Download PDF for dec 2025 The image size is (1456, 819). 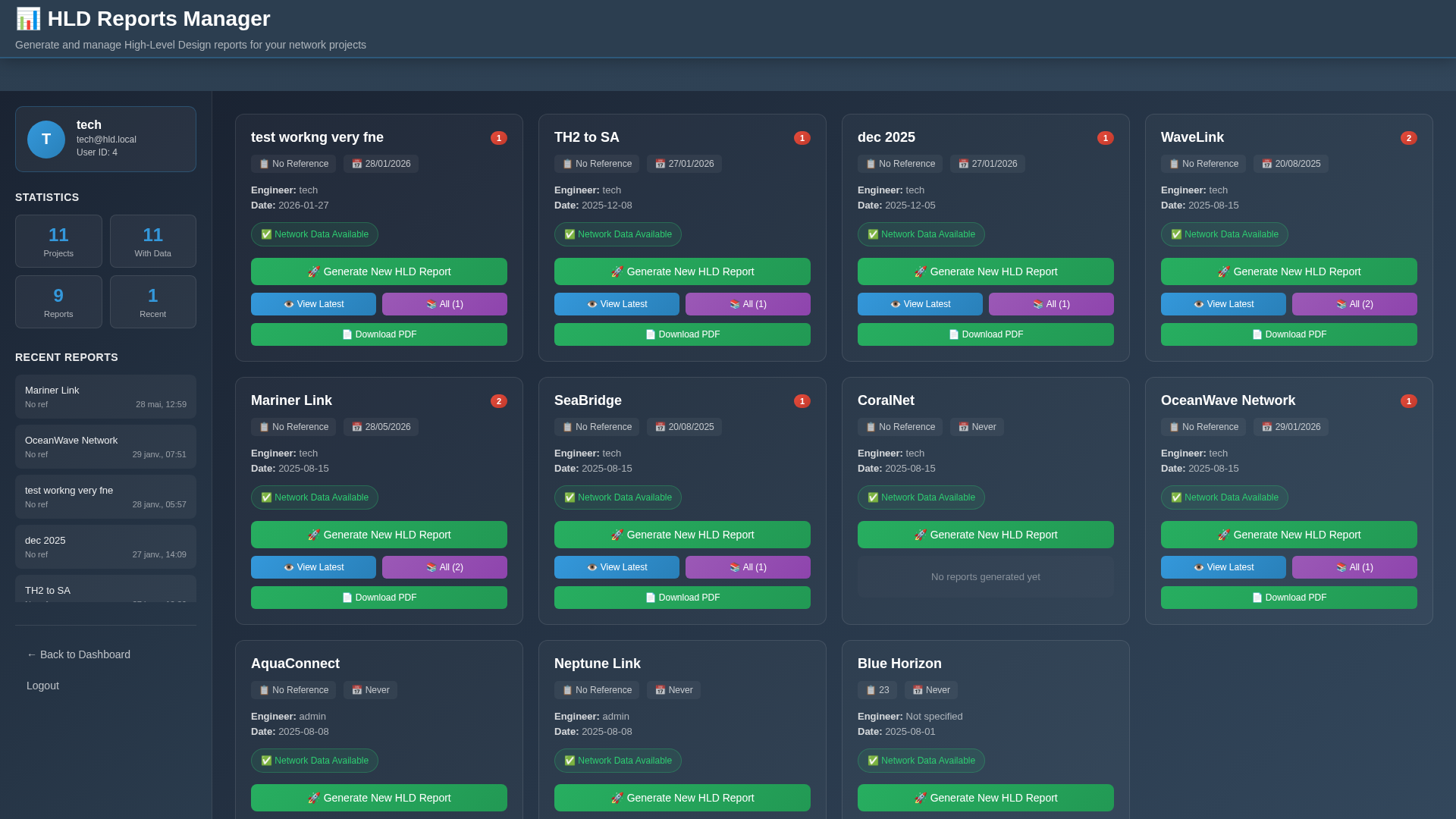pos(986,334)
